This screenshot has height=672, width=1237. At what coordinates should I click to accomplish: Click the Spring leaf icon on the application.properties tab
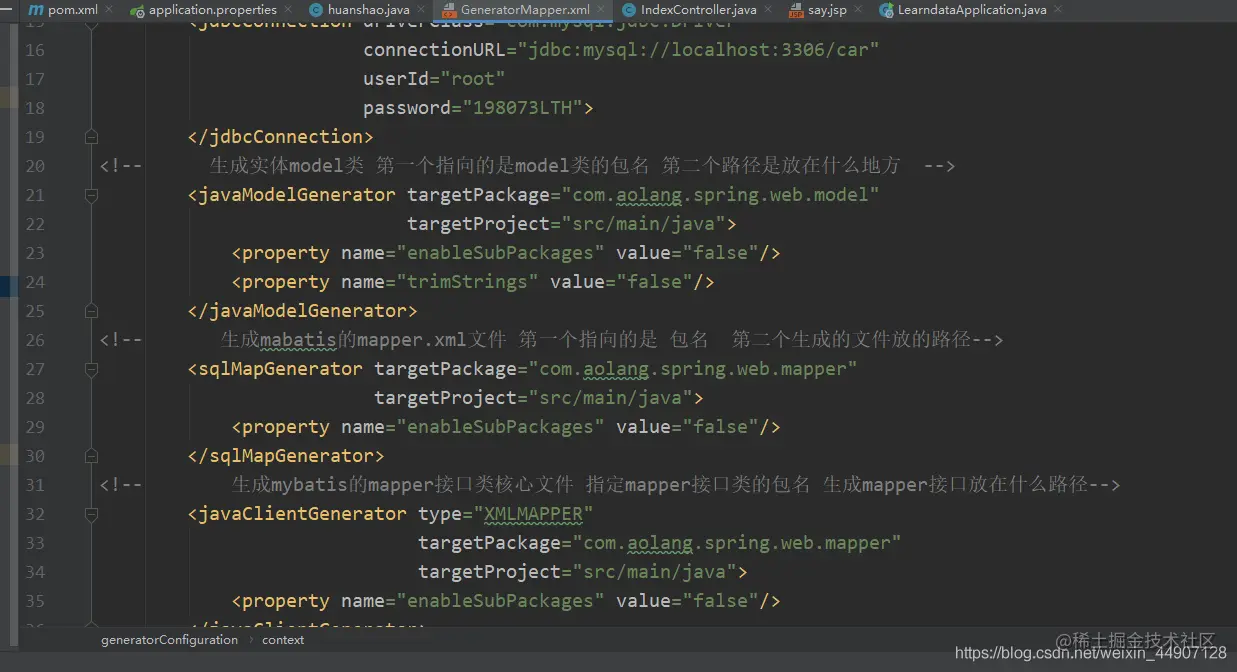click(x=137, y=10)
